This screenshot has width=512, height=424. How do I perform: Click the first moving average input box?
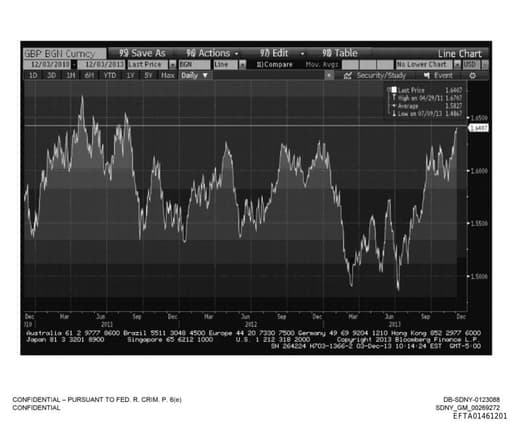(x=350, y=65)
